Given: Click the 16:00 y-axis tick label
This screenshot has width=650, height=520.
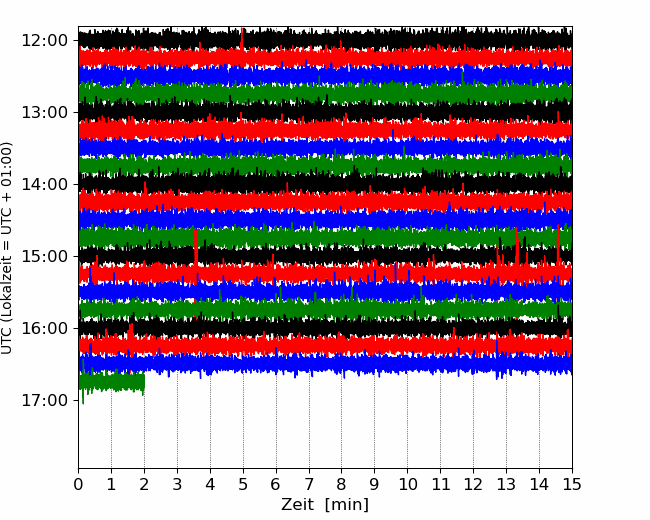Looking at the screenshot, I should click(44, 328).
